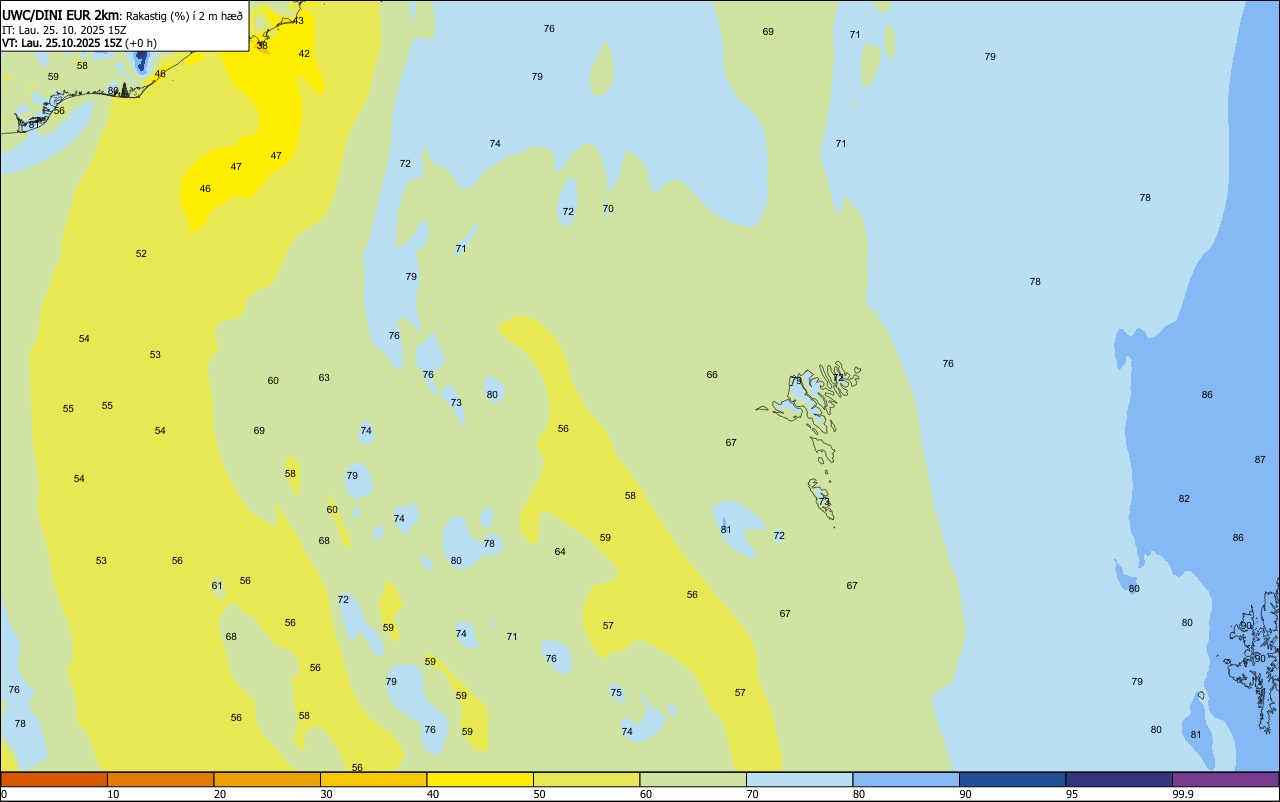1280x802 pixels.
Task: Select the colour scale tick label 20
Action: [220, 794]
